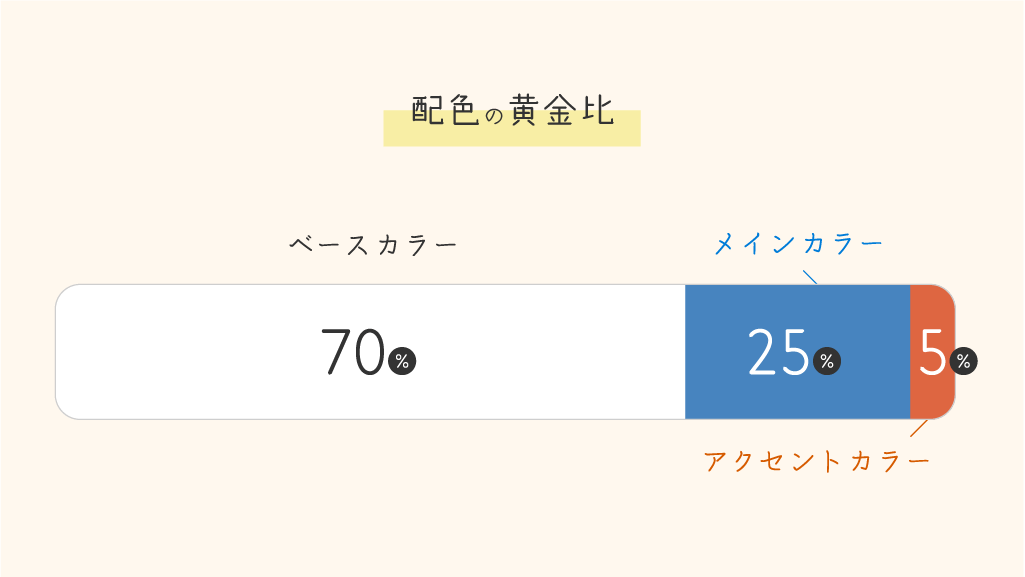
Task: Click the blue メインカラー label
Action: point(798,243)
